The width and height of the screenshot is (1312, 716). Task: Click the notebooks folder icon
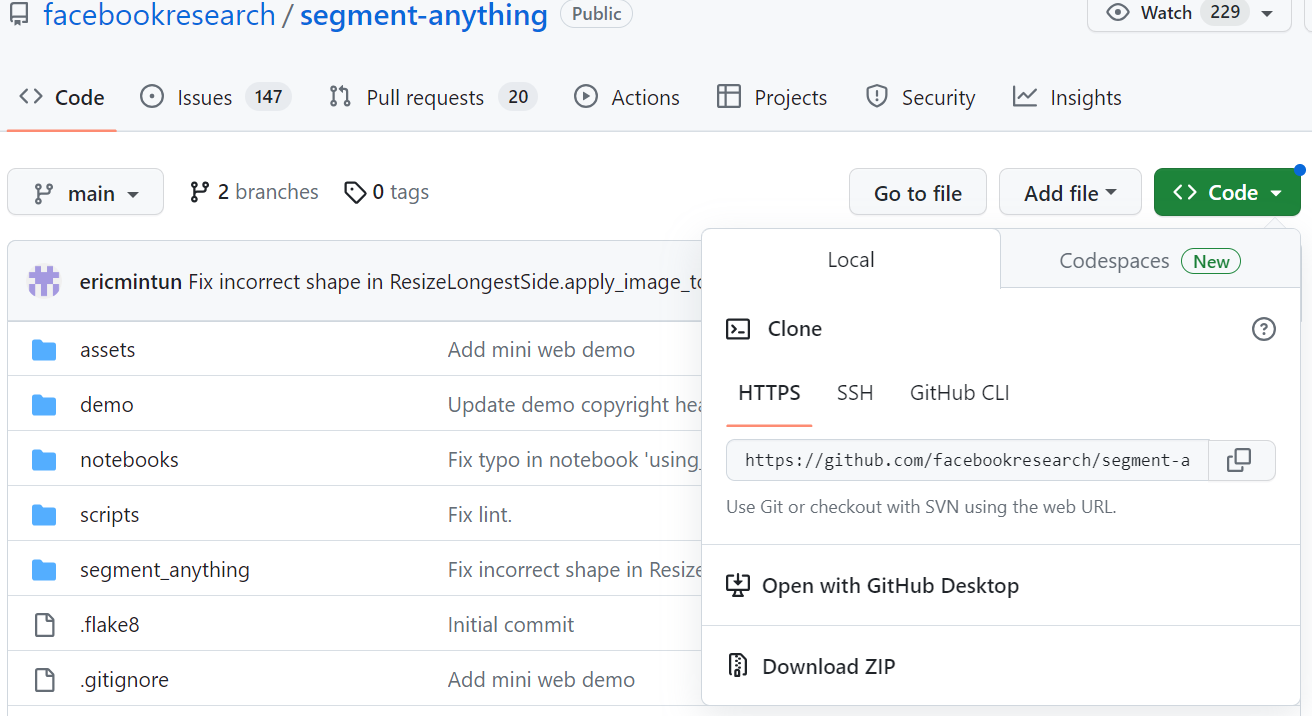[x=44, y=460]
